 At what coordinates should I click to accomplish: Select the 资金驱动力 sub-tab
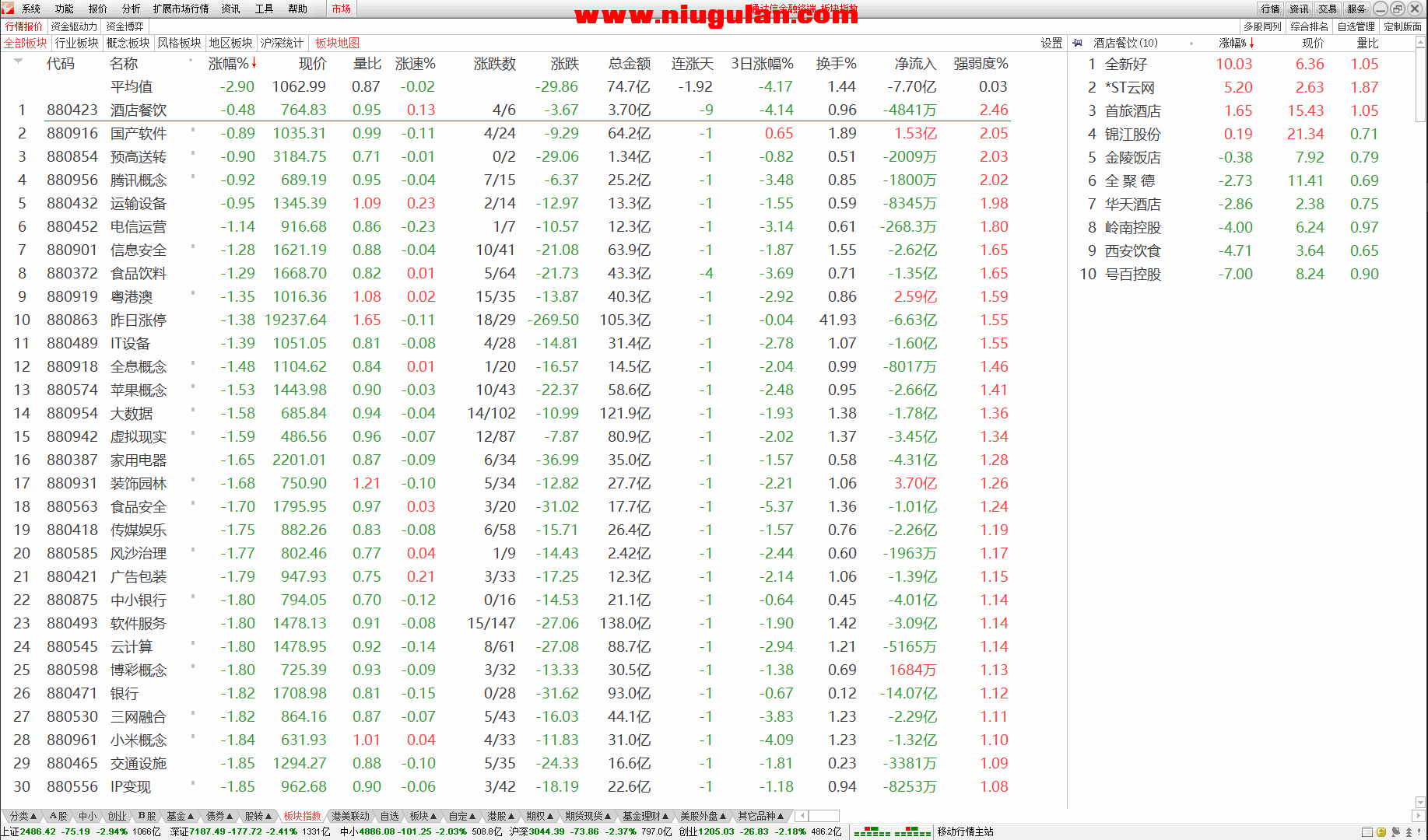pyautogui.click(x=75, y=26)
